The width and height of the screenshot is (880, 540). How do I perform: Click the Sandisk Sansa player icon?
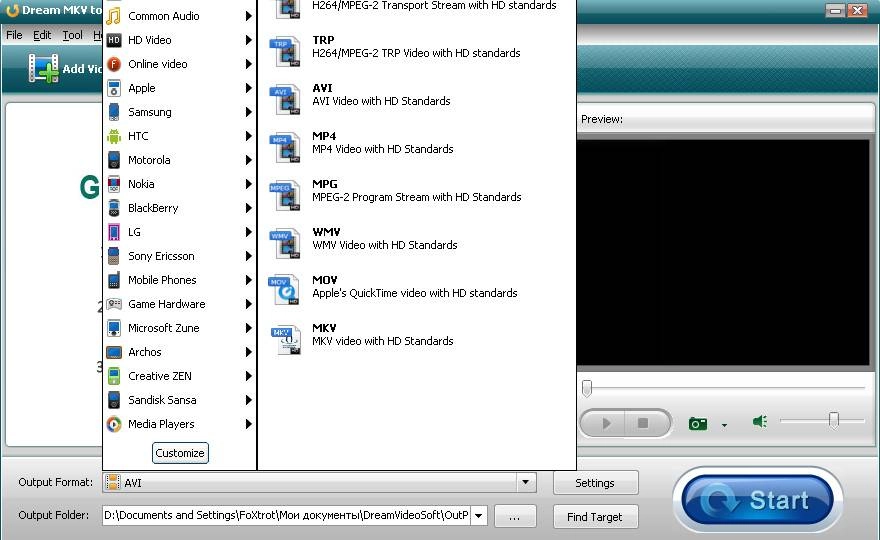[x=114, y=400]
